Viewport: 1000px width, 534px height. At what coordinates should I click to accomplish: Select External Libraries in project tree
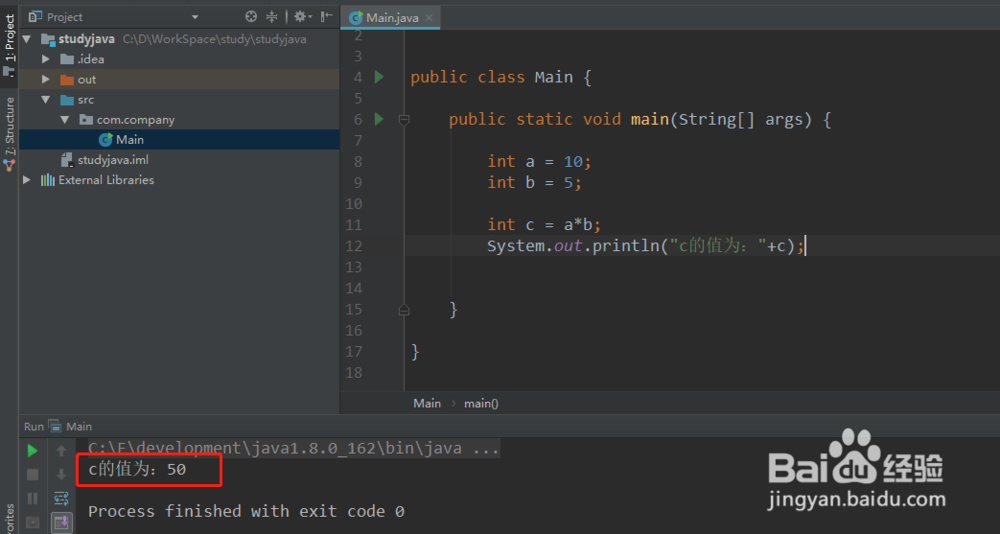(x=179, y=180)
